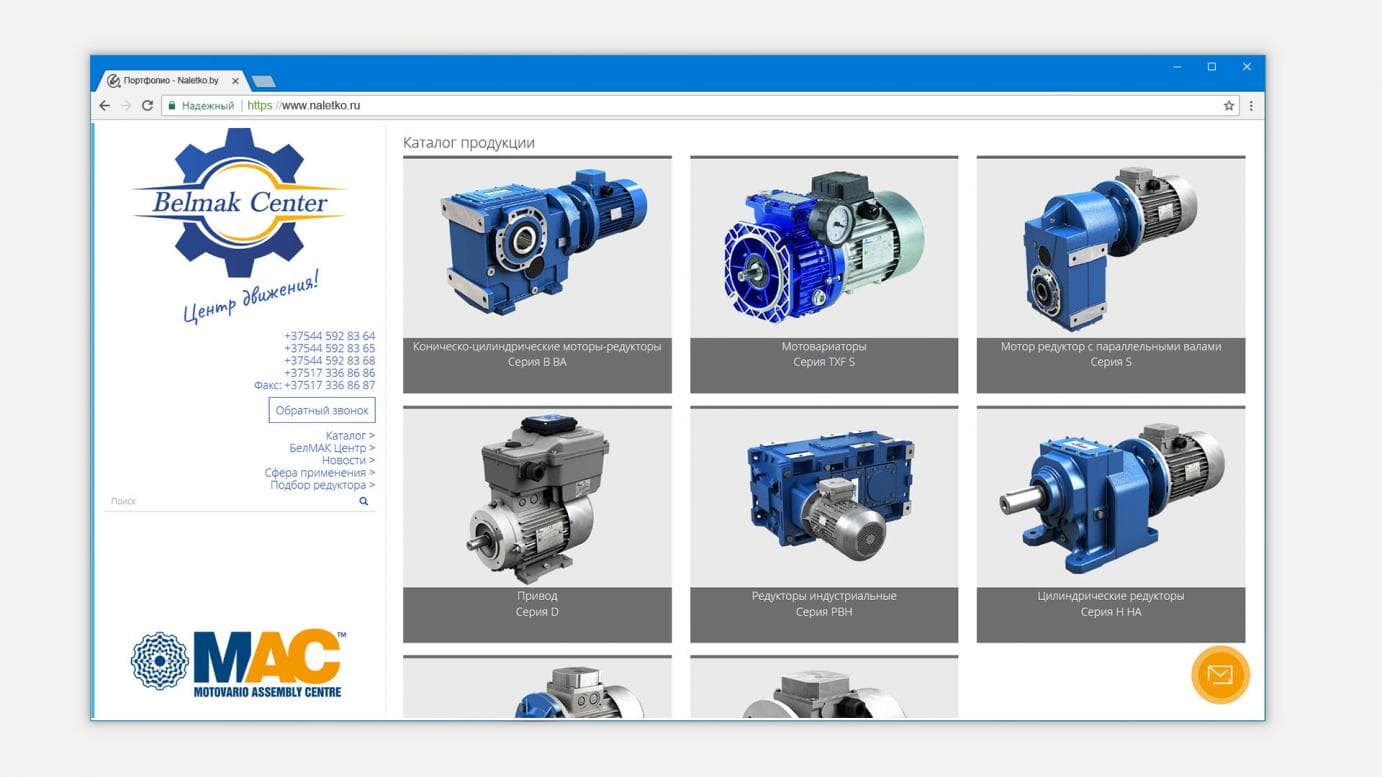Open the БелМАК Центр menu link
The height and width of the screenshot is (777, 1382).
(x=332, y=448)
